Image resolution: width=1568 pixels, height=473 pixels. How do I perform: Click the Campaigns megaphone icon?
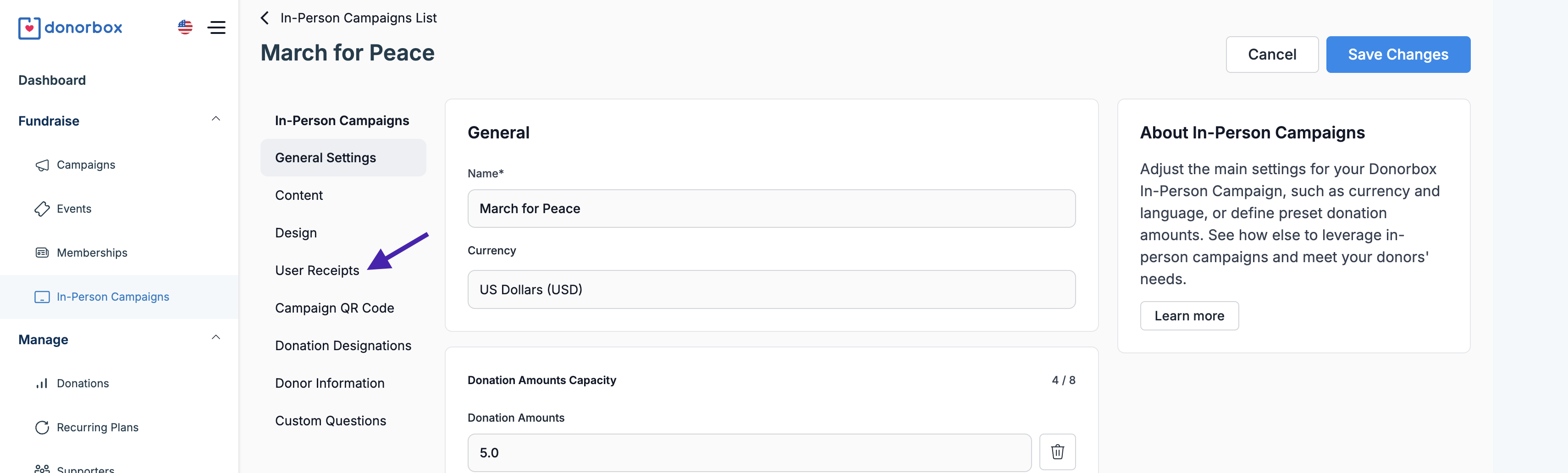coord(42,165)
